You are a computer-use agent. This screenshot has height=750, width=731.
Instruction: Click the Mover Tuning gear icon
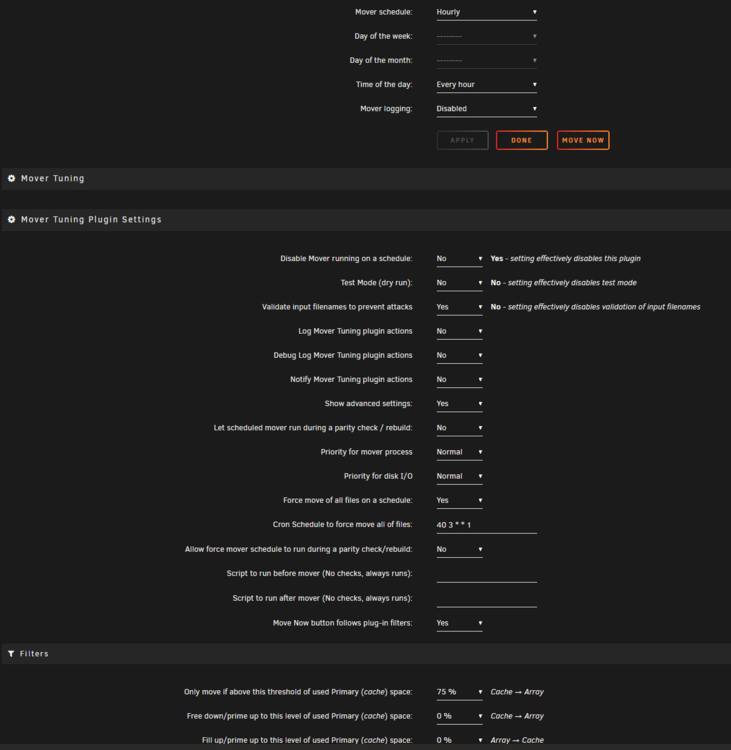(11, 178)
